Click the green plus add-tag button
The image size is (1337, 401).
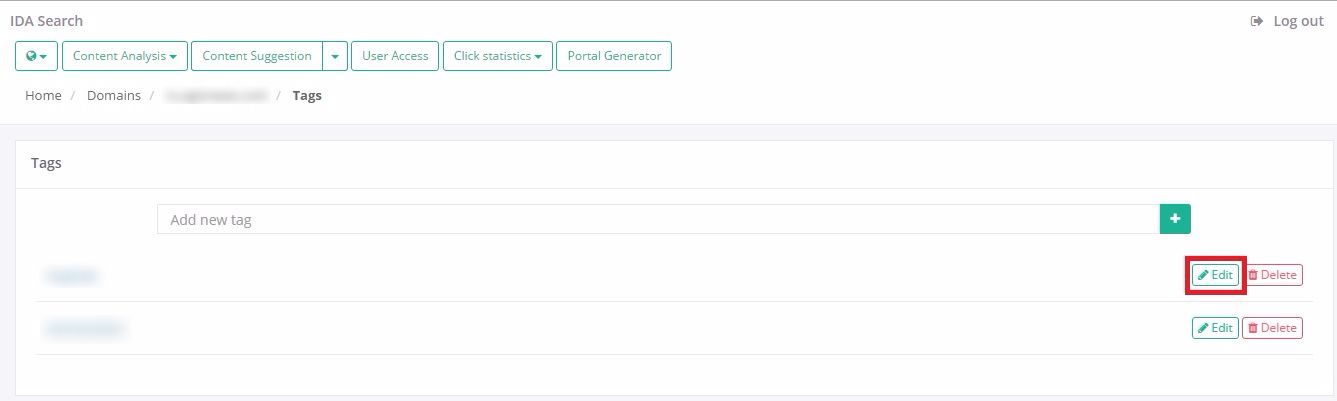(1175, 219)
